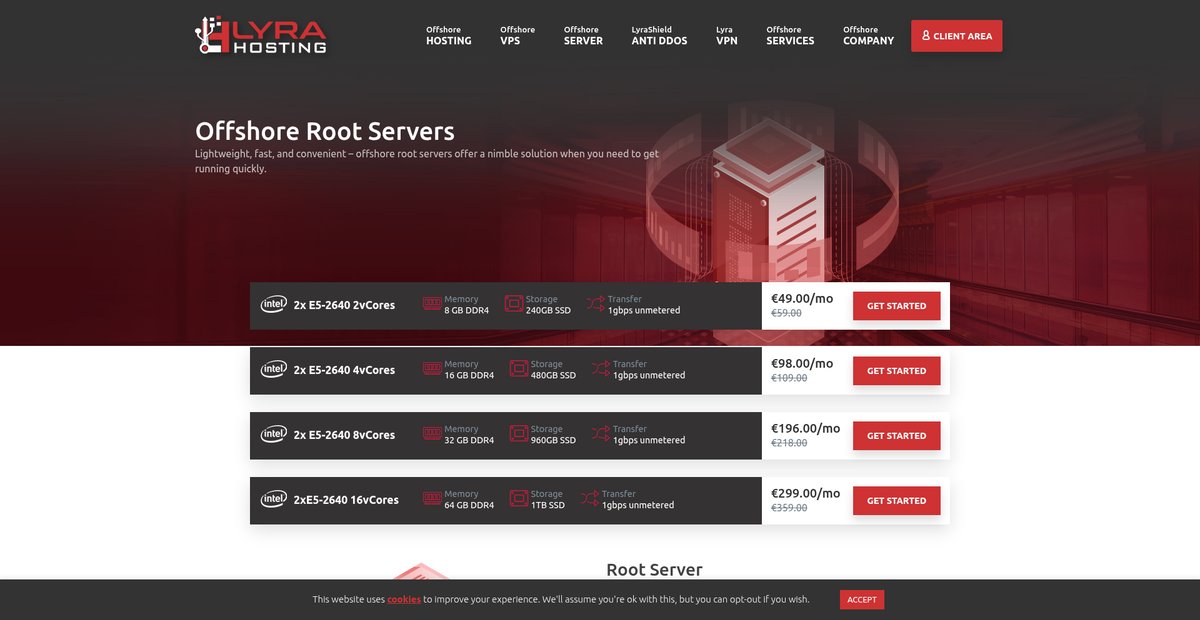The image size is (1200, 620).
Task: Click the €299.00/mo price
Action: [x=806, y=493]
